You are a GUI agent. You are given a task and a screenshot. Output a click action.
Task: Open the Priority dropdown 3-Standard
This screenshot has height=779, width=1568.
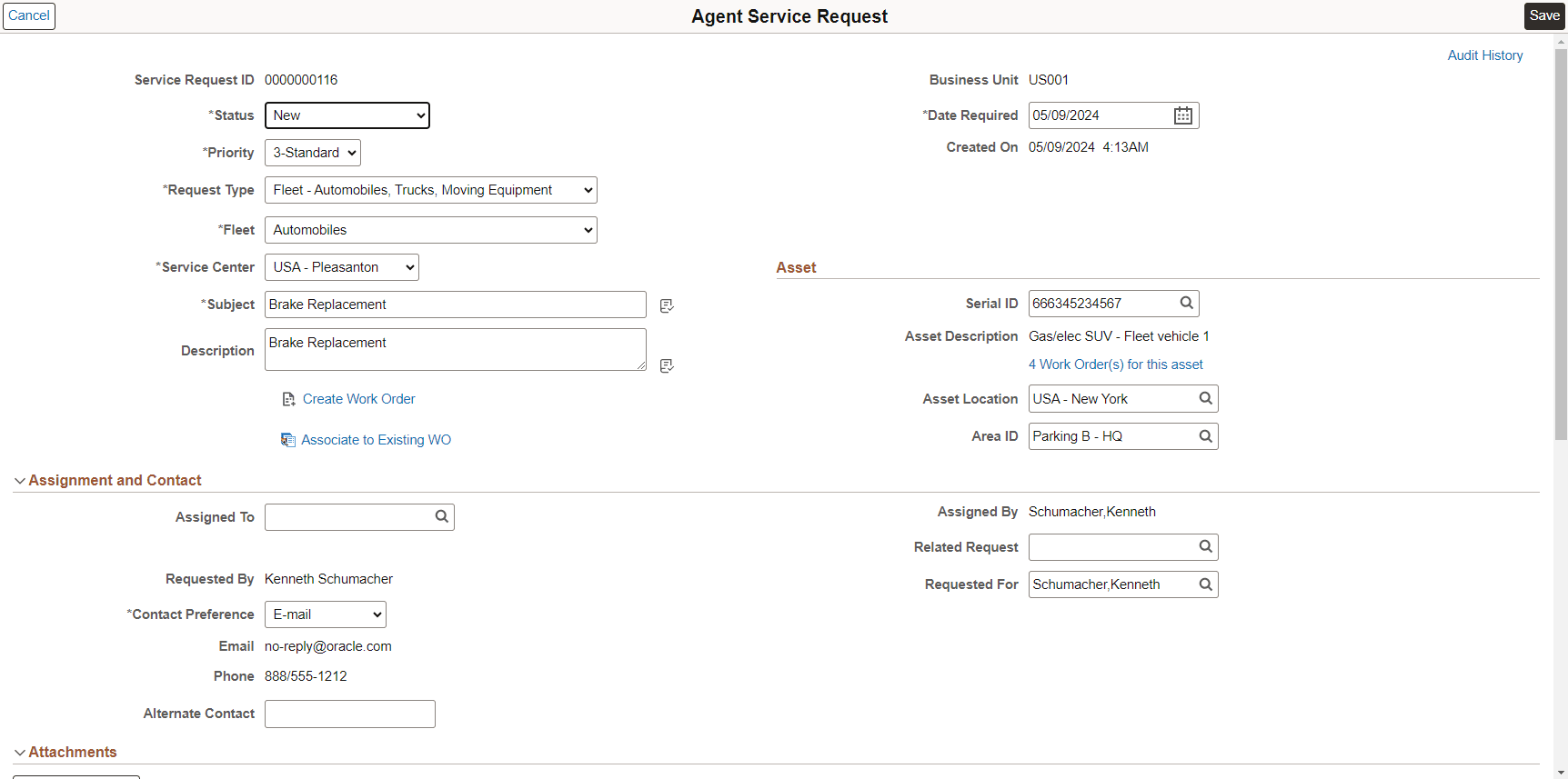[x=313, y=153]
